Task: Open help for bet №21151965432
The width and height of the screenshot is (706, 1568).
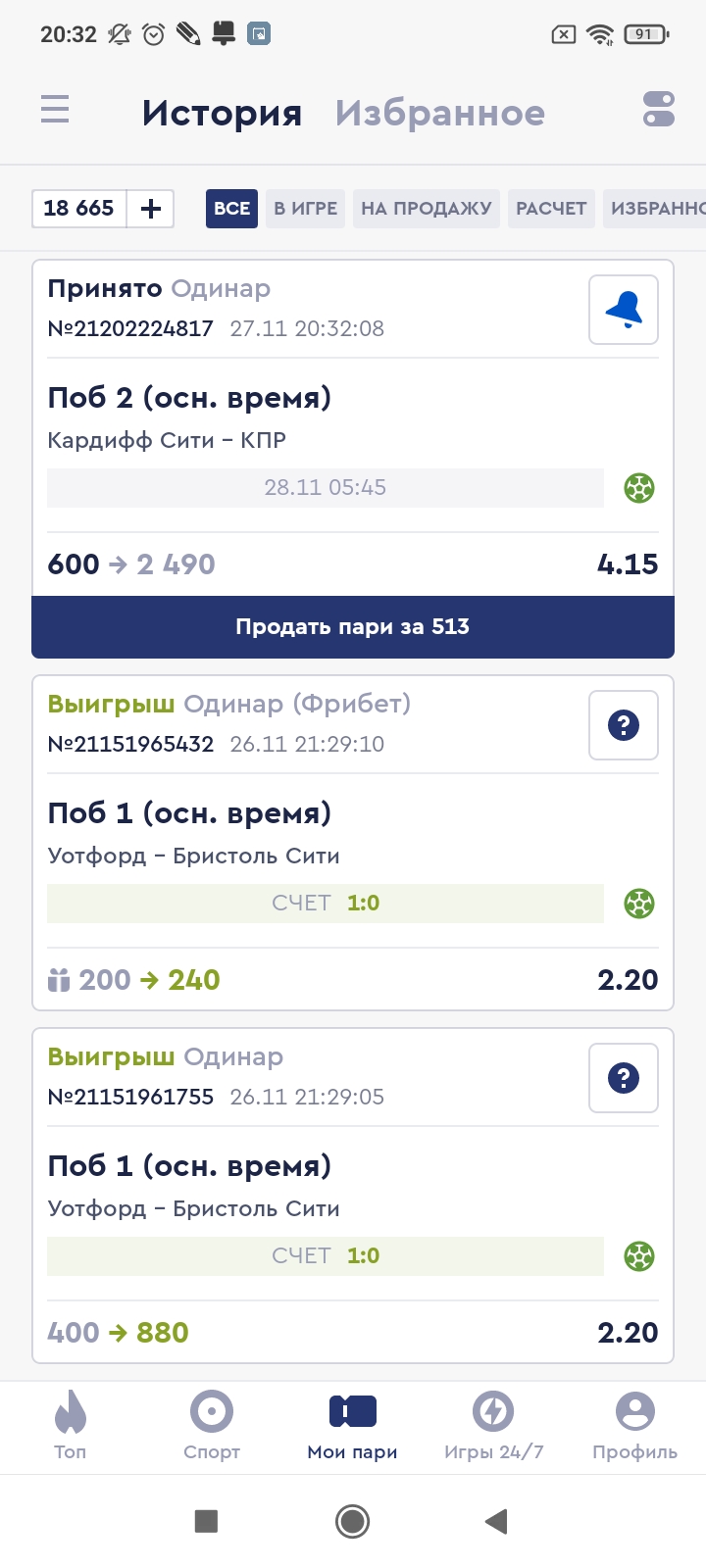Action: 624,725
